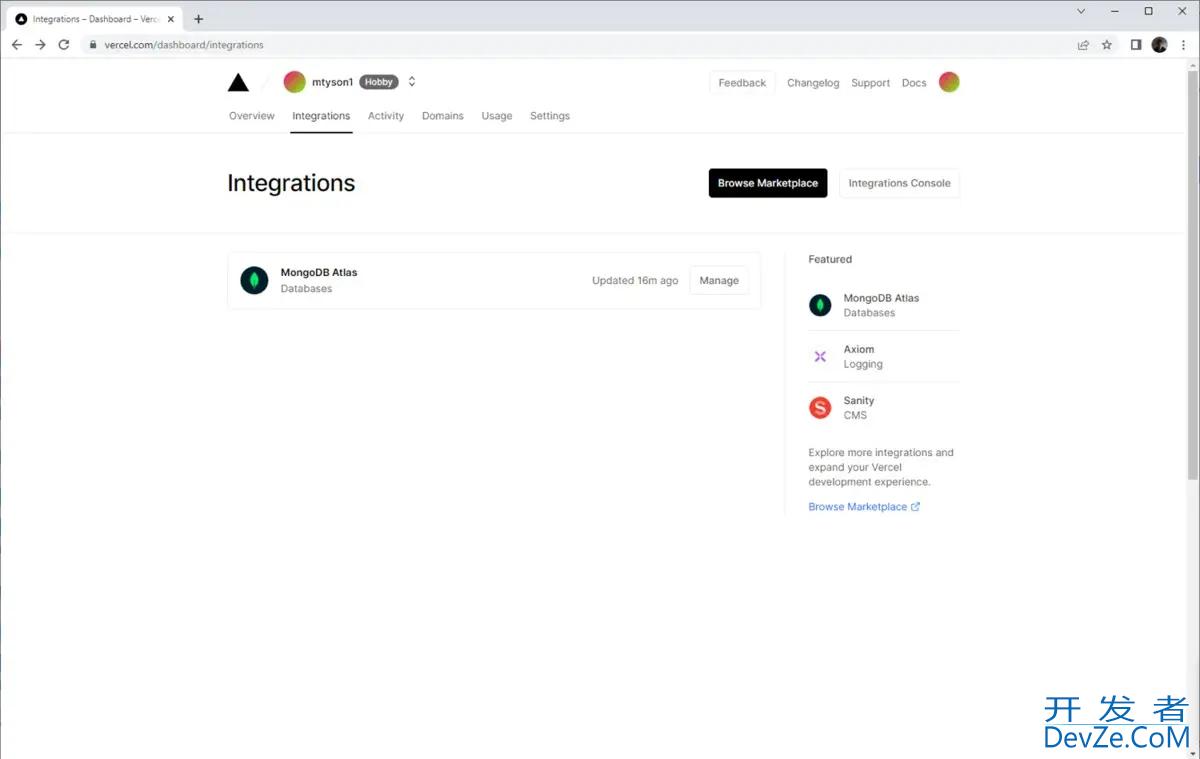
Task: Click Featured MongoDB Atlas leaf icon
Action: pos(820,305)
